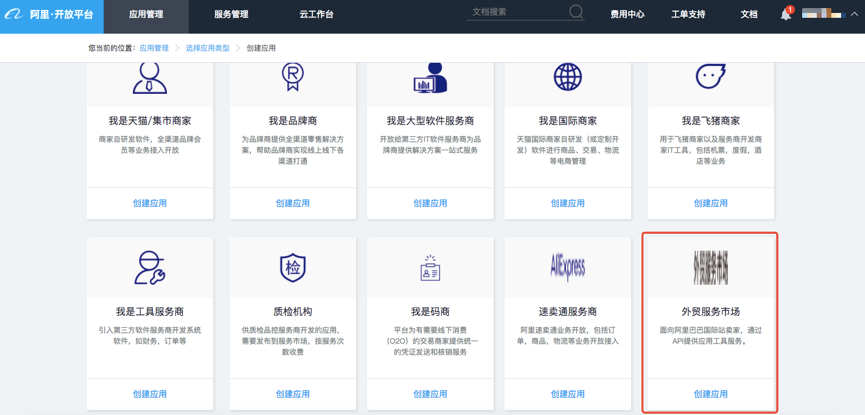
Task: Open 文档 in top bar
Action: pos(749,15)
